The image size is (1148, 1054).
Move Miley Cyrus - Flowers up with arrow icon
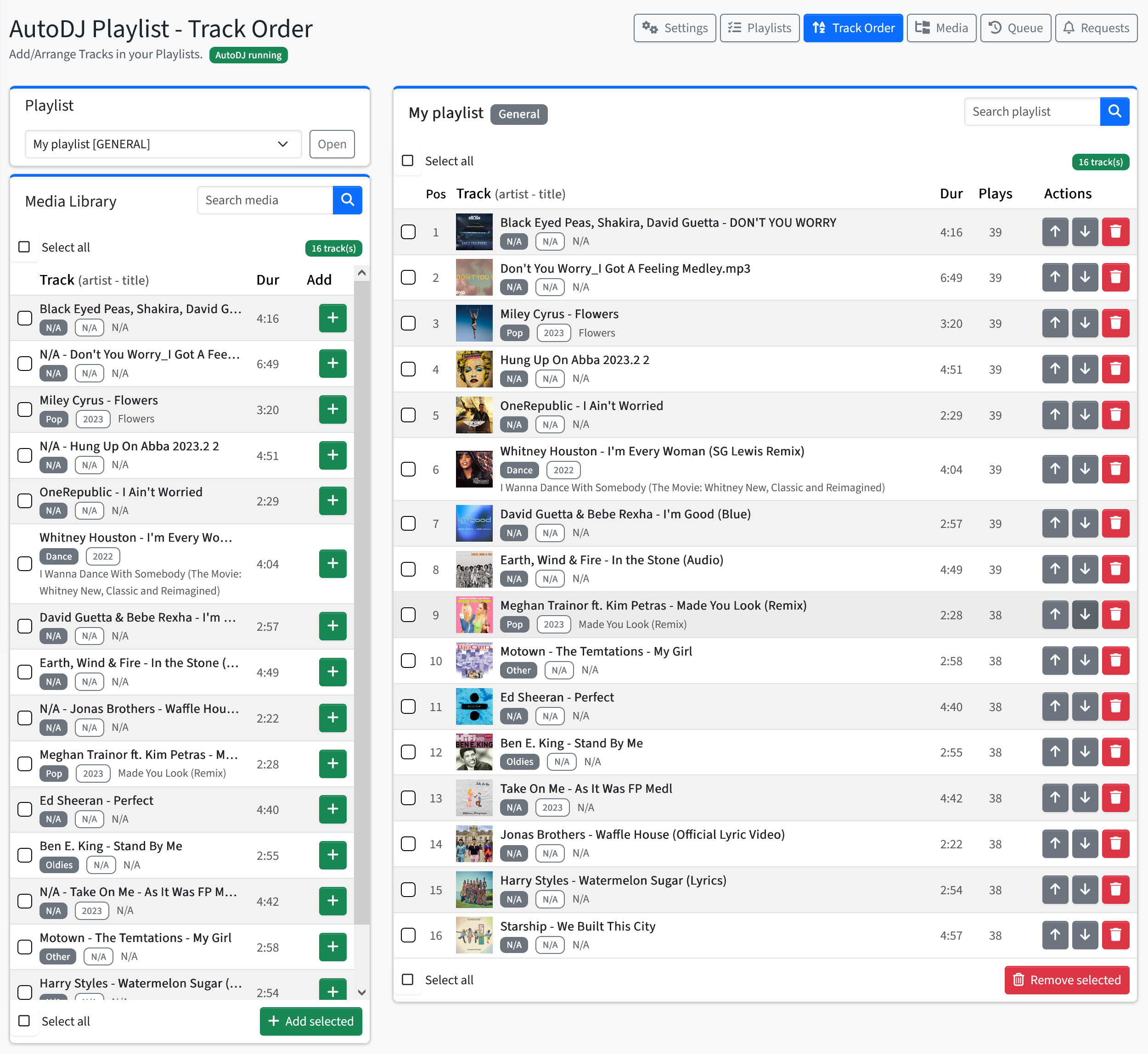[1055, 323]
